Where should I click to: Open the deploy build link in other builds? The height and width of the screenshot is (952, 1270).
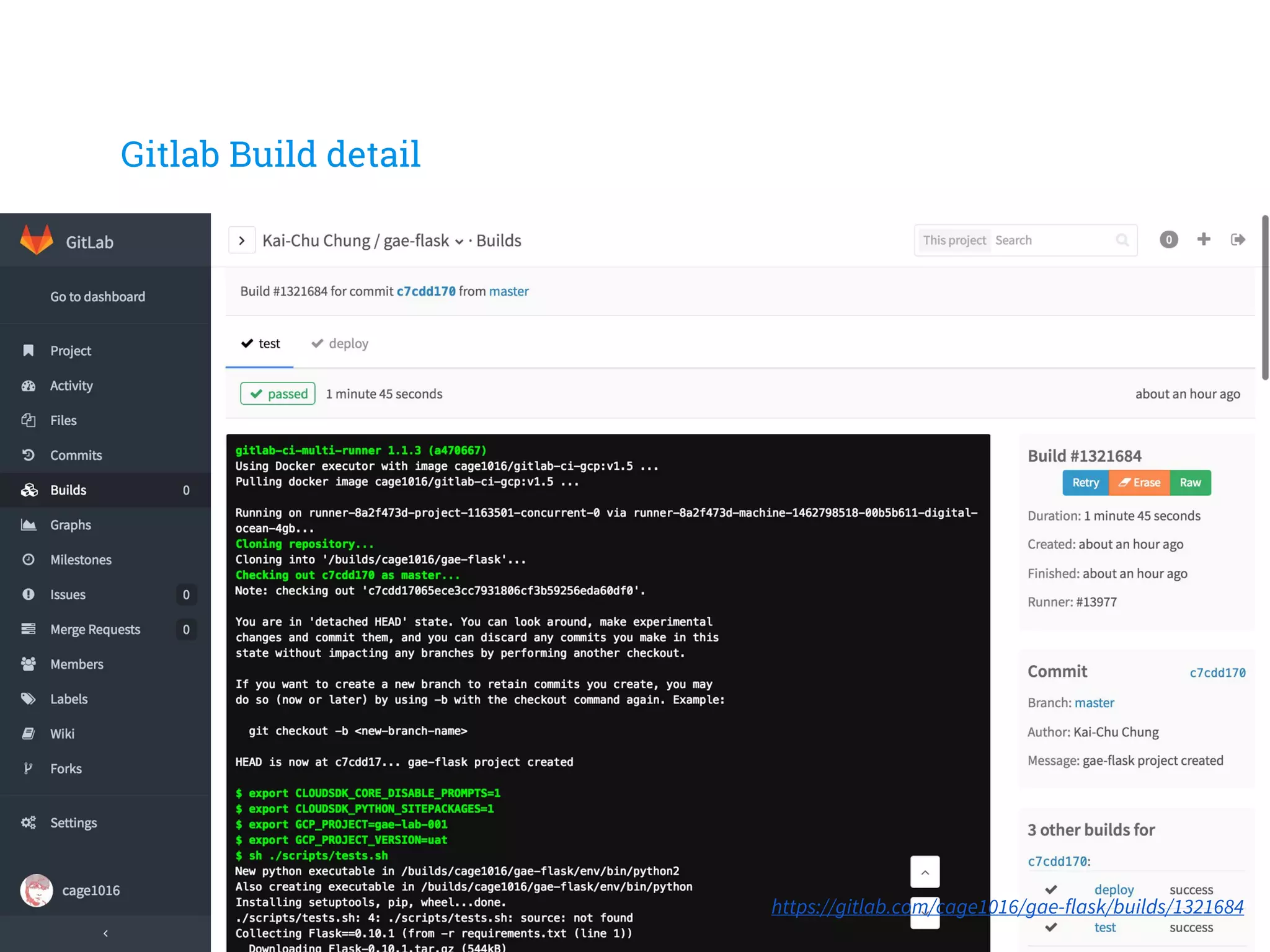1114,889
